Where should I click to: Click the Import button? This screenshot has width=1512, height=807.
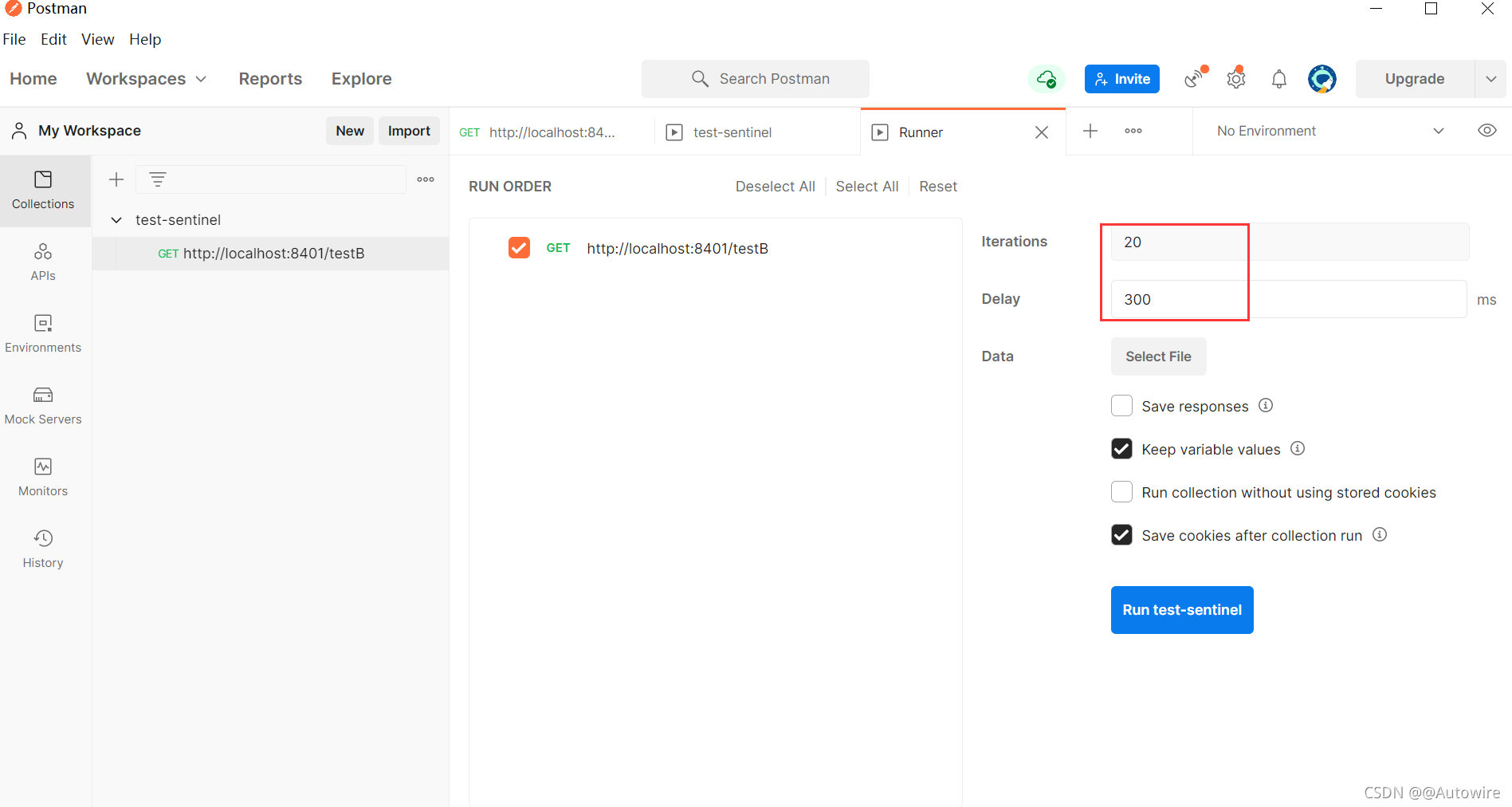409,131
